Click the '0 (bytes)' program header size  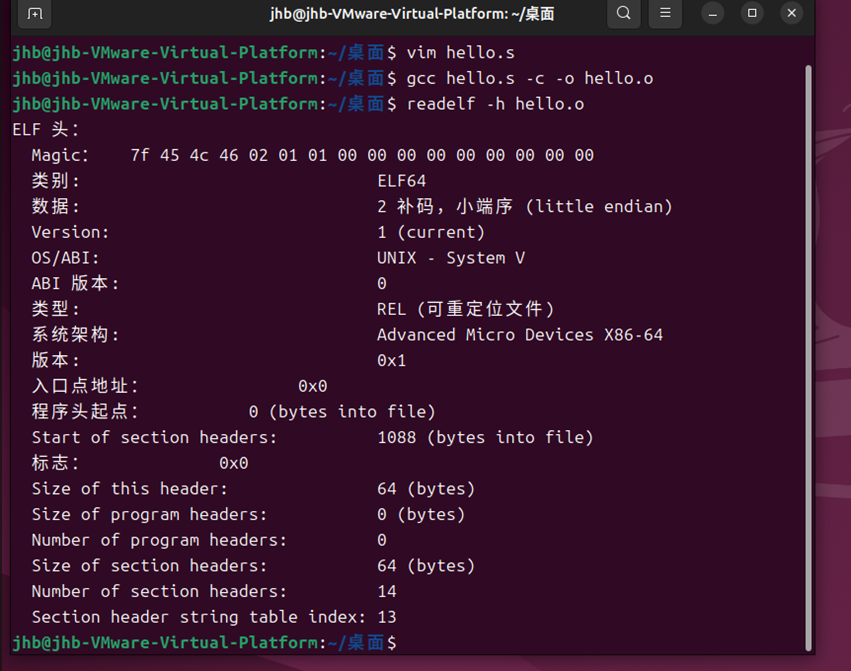pyautogui.click(x=421, y=515)
